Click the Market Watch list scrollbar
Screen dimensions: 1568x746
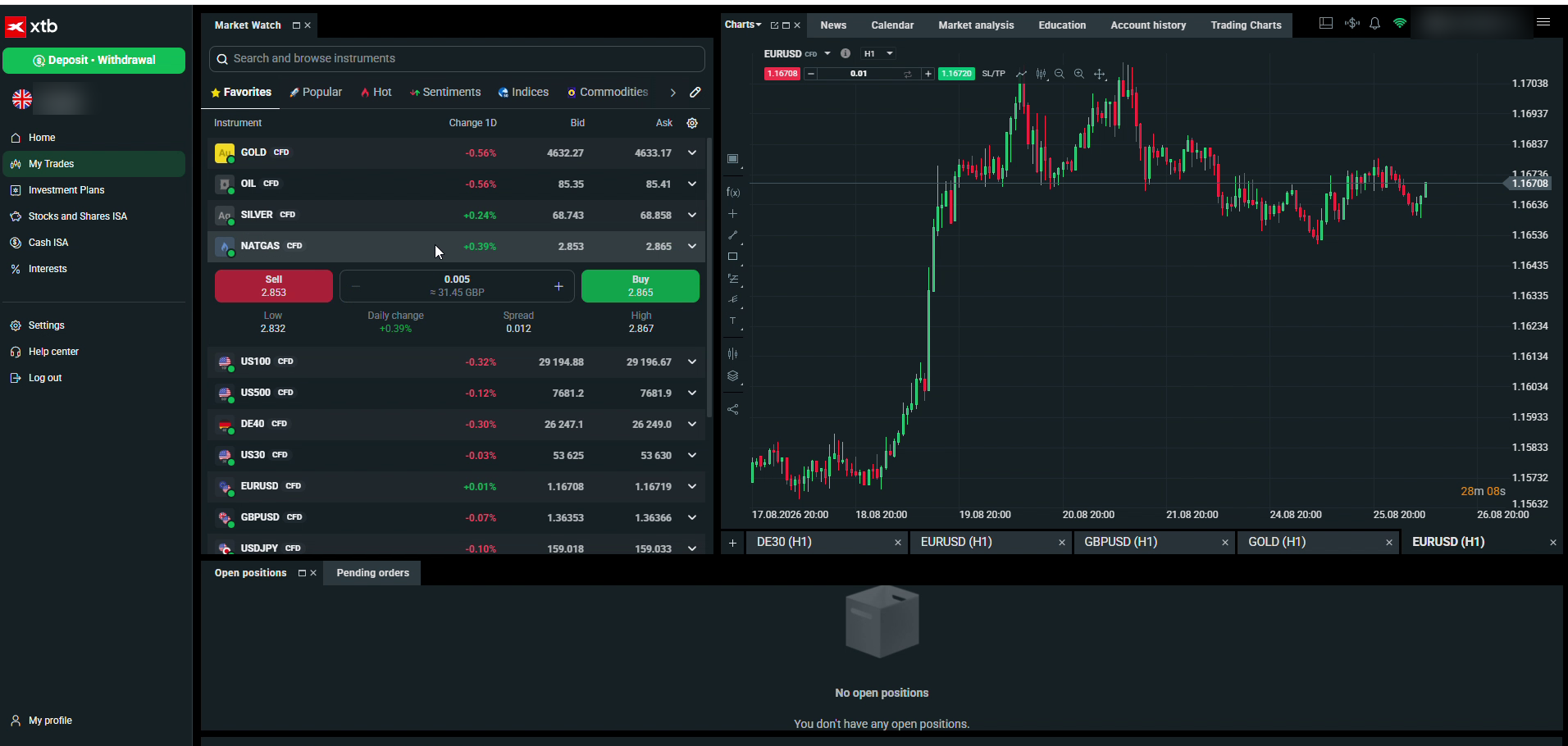pyautogui.click(x=709, y=279)
